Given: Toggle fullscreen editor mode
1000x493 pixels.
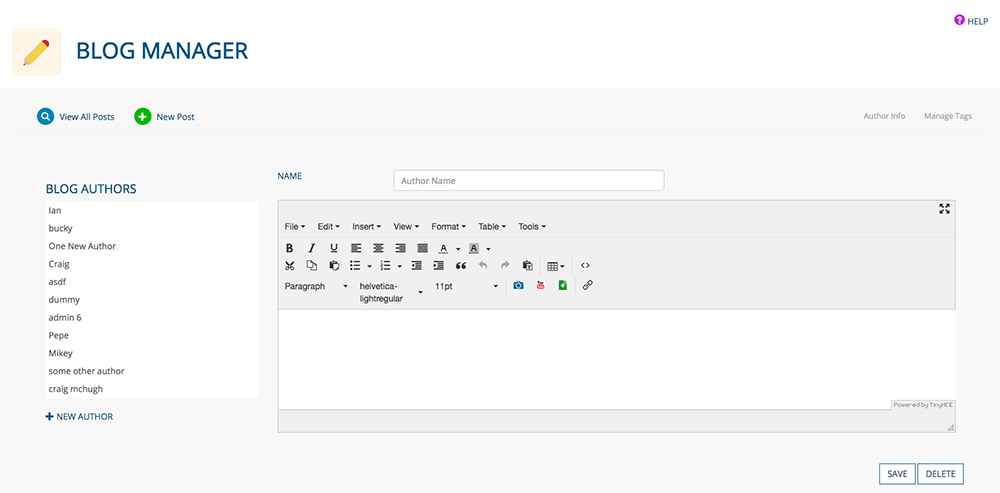Looking at the screenshot, I should [x=945, y=209].
